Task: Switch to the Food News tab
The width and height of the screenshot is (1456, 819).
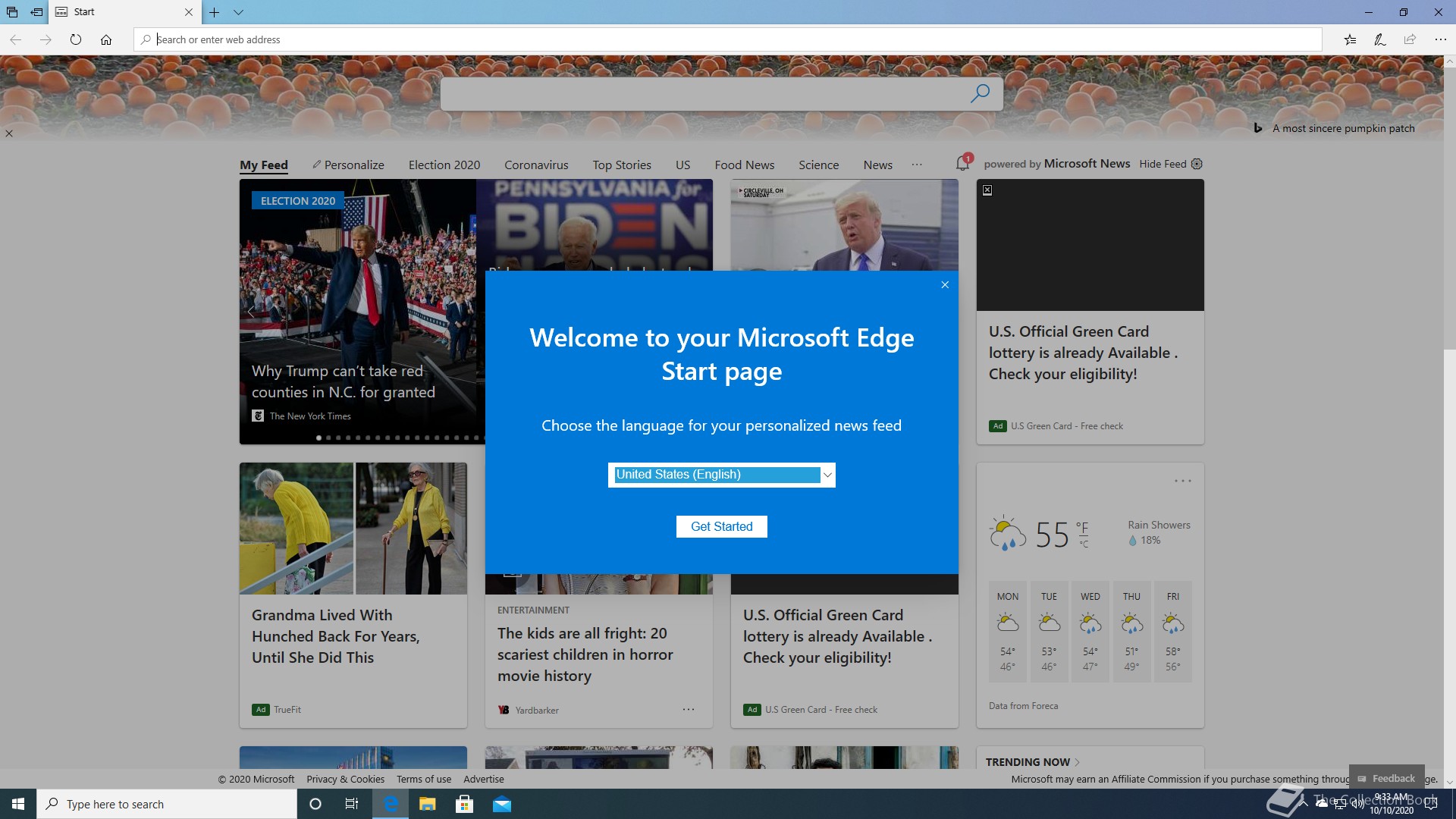Action: (x=744, y=165)
